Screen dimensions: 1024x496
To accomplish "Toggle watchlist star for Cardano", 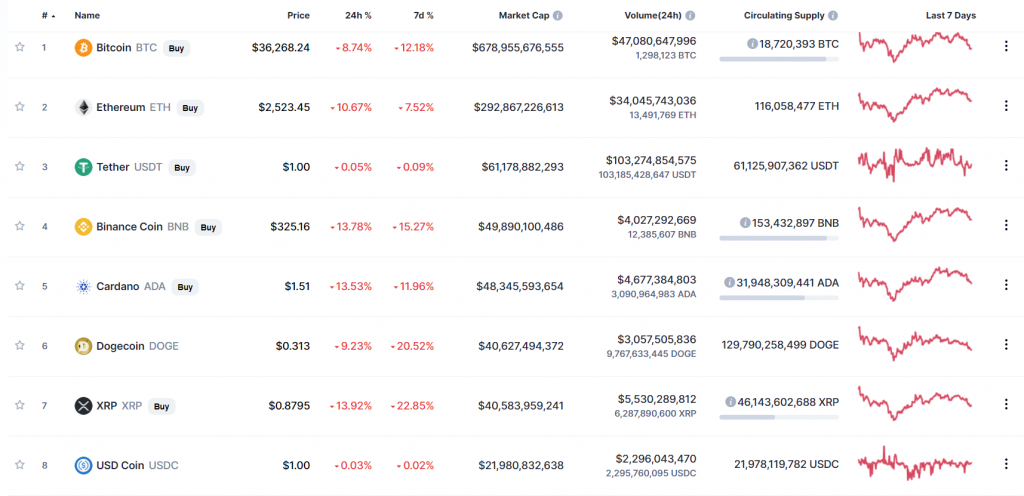I will coord(19,287).
